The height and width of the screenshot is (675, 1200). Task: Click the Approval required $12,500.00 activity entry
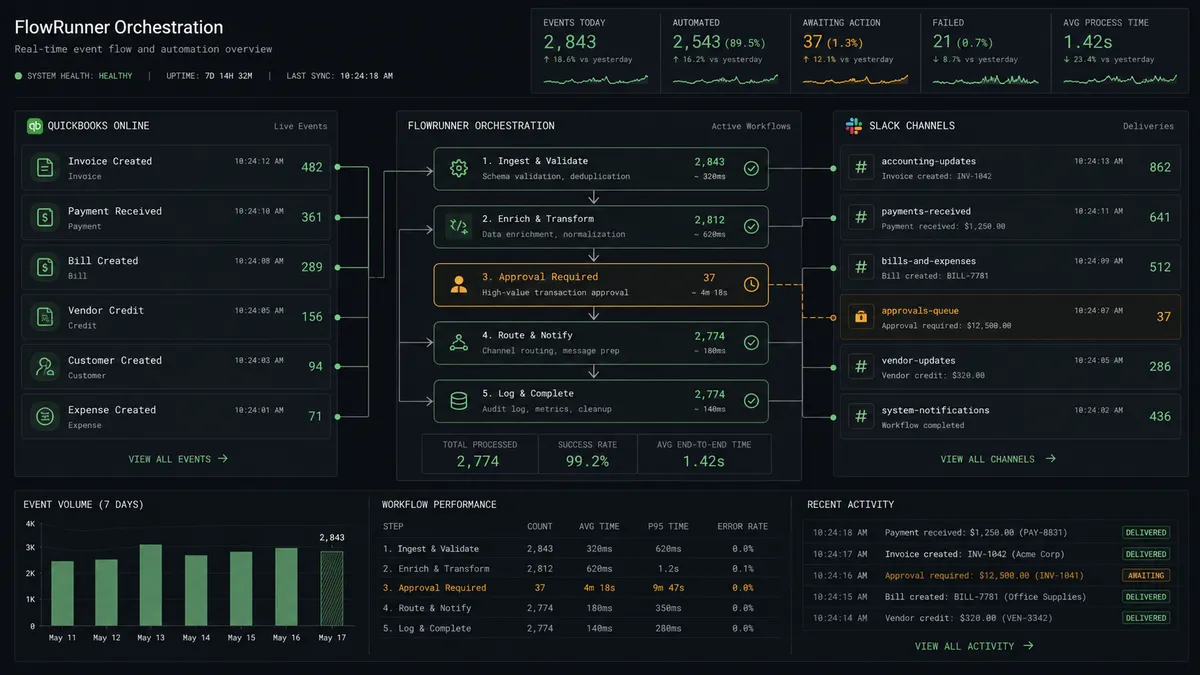990,575
